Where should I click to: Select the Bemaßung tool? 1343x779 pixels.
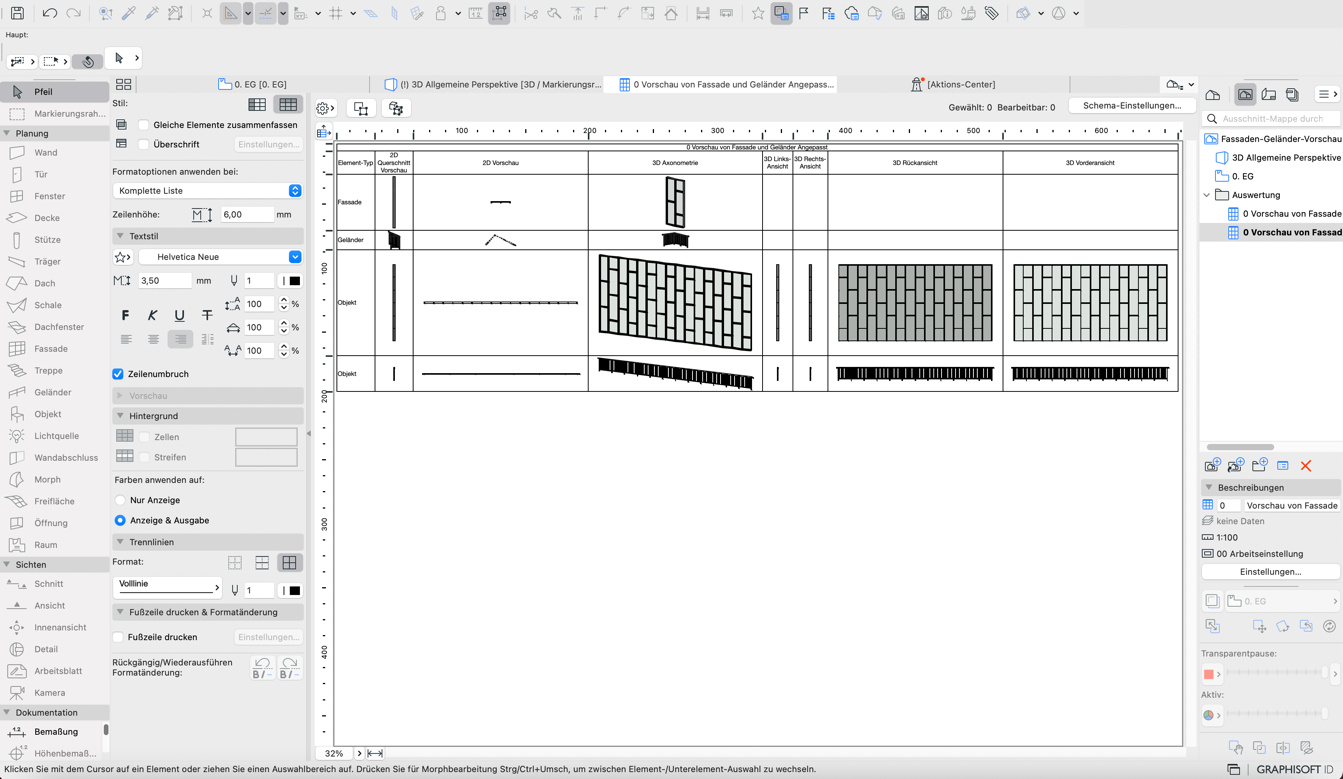[54, 732]
